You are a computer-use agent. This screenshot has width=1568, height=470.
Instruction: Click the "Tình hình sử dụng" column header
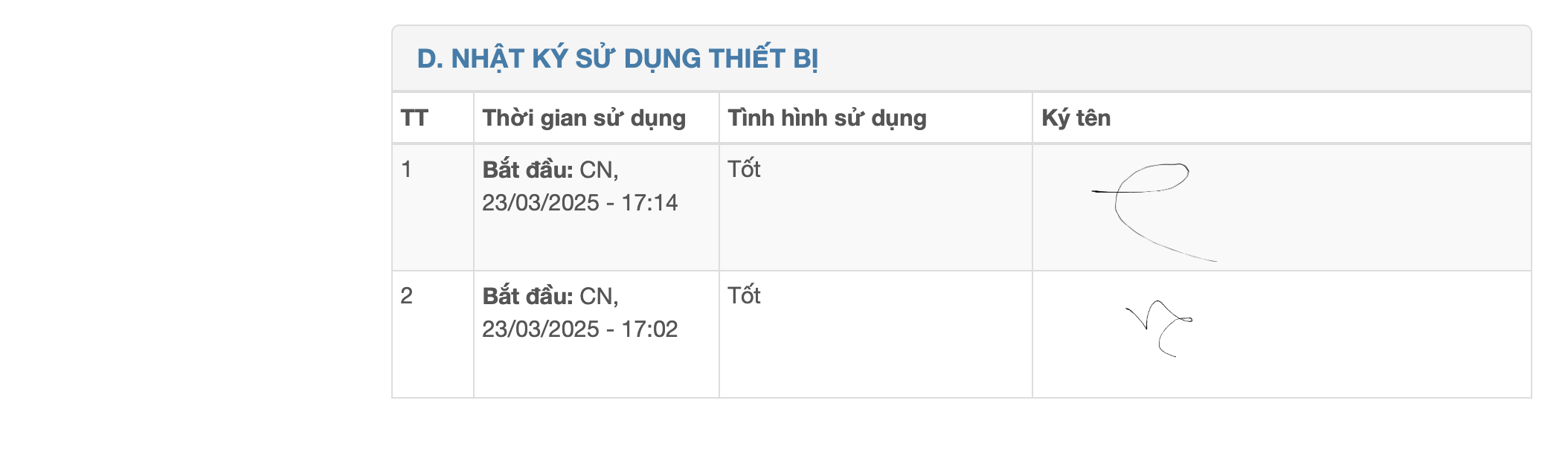click(827, 118)
